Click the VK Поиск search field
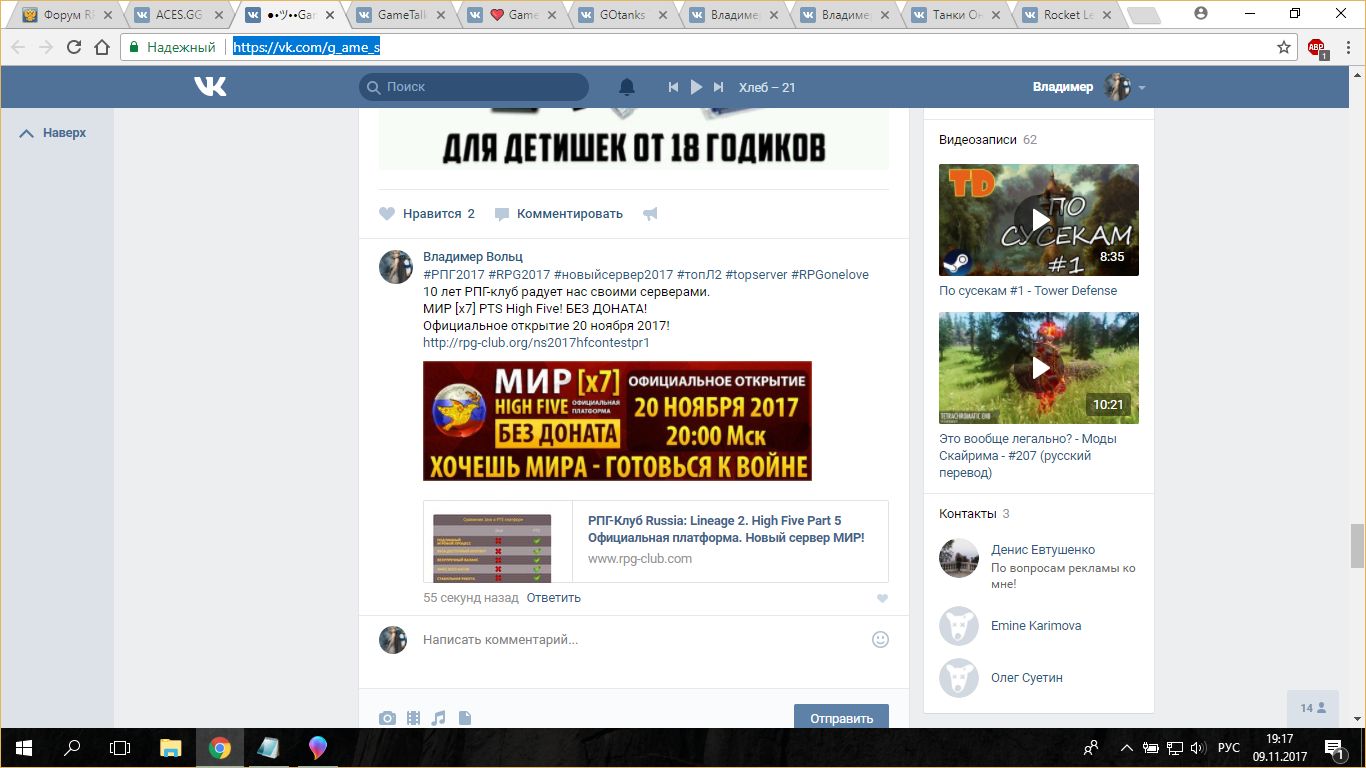1366x768 pixels. point(474,87)
